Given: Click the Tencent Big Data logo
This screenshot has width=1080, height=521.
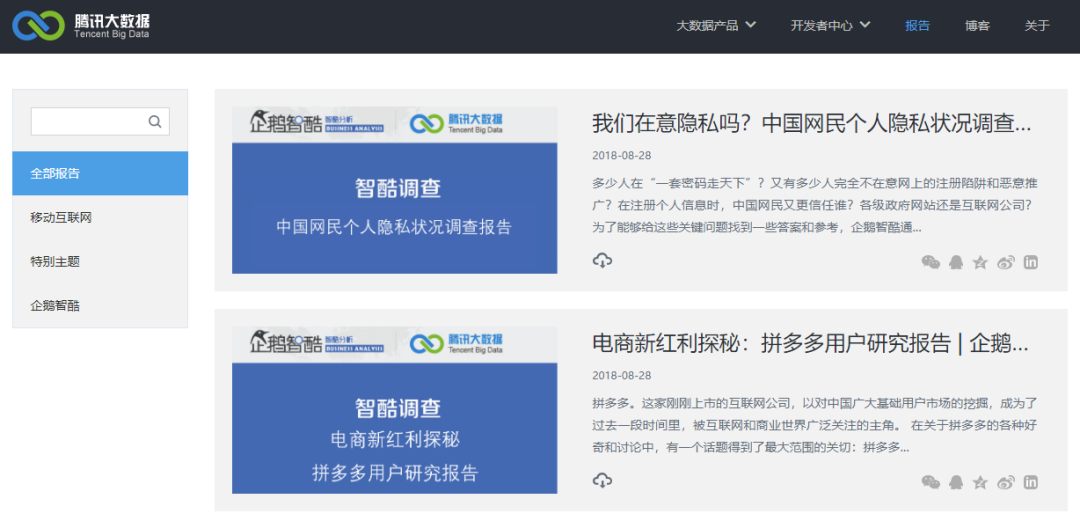Looking at the screenshot, I should point(81,25).
